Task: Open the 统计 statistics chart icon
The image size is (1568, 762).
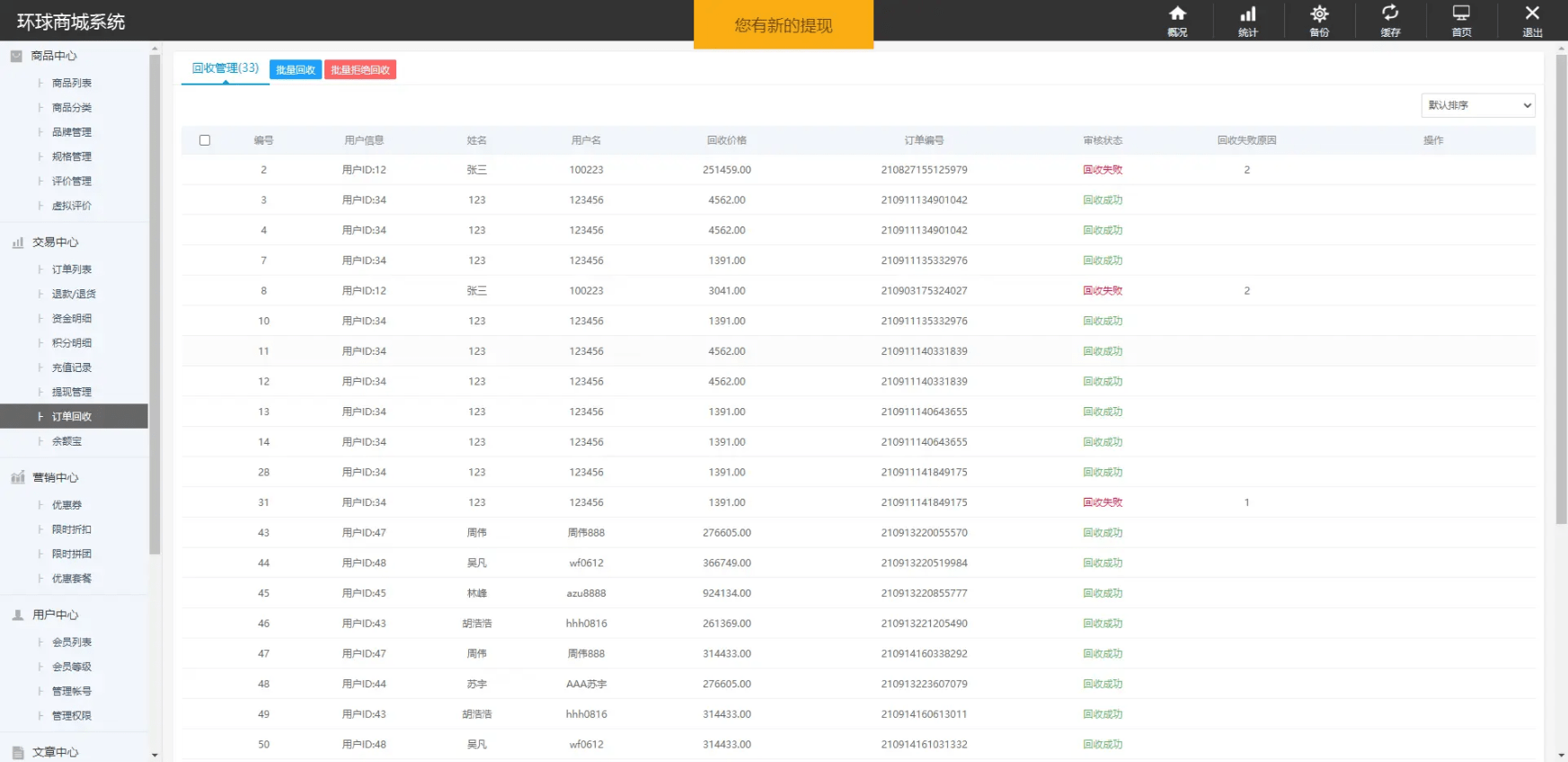Action: pos(1248,13)
